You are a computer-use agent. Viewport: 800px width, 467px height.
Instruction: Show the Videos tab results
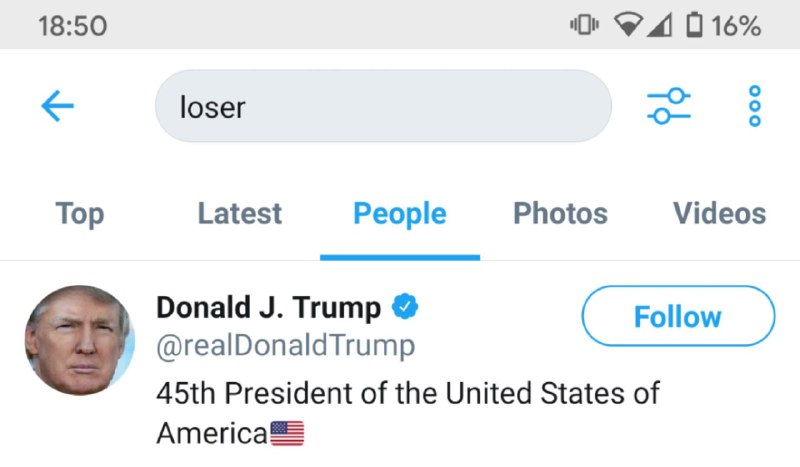[x=719, y=213]
